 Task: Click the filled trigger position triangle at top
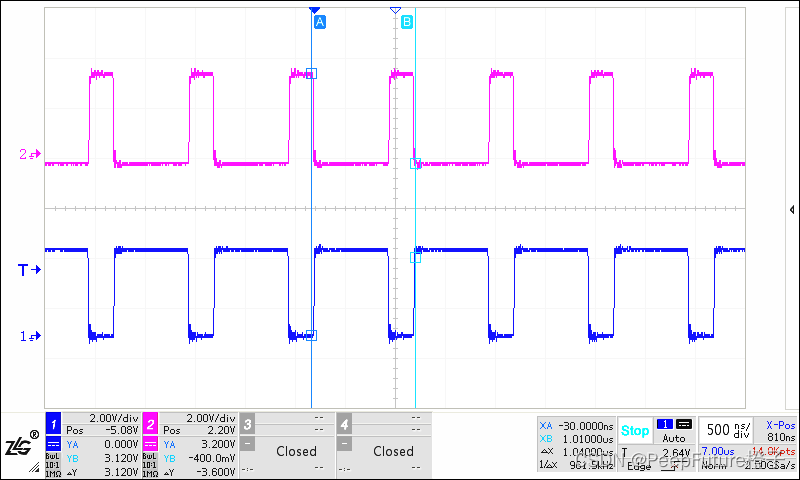click(x=315, y=10)
